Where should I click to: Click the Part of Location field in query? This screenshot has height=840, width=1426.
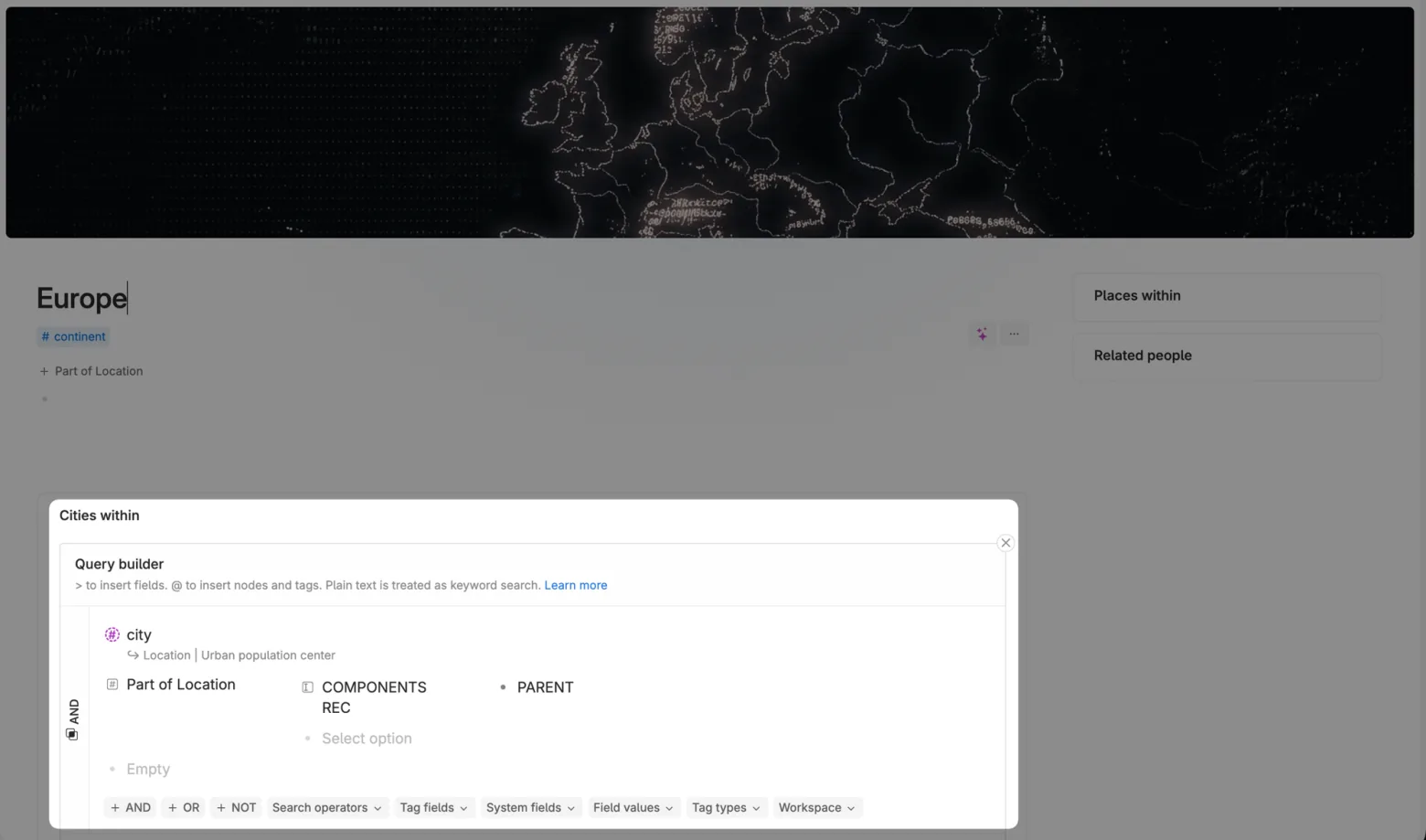(181, 685)
